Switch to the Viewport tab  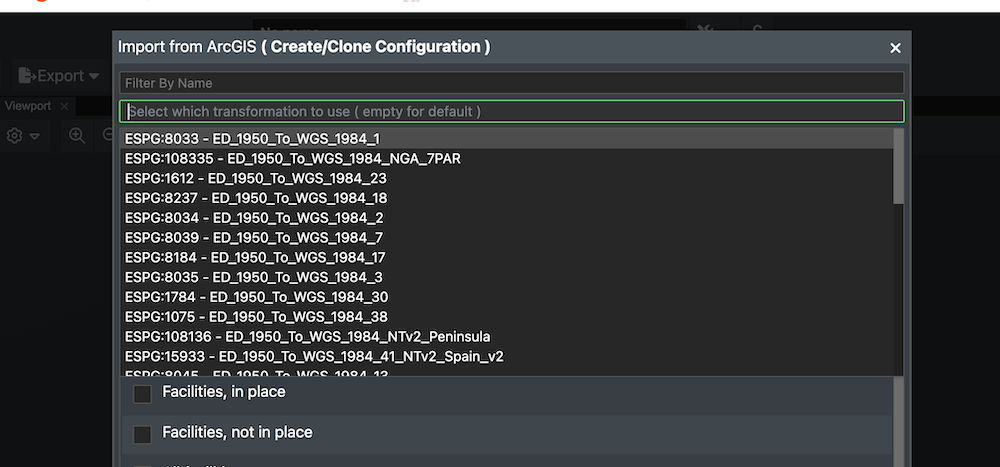coord(28,106)
